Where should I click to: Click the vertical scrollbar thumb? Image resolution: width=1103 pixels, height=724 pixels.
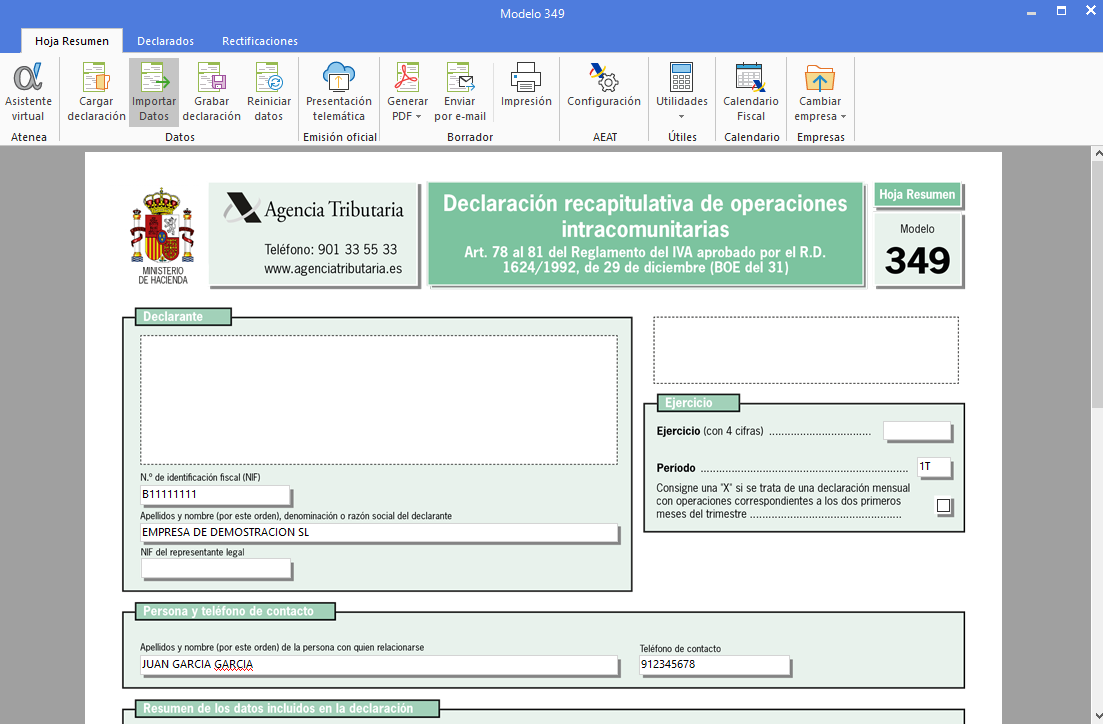(x=1097, y=284)
